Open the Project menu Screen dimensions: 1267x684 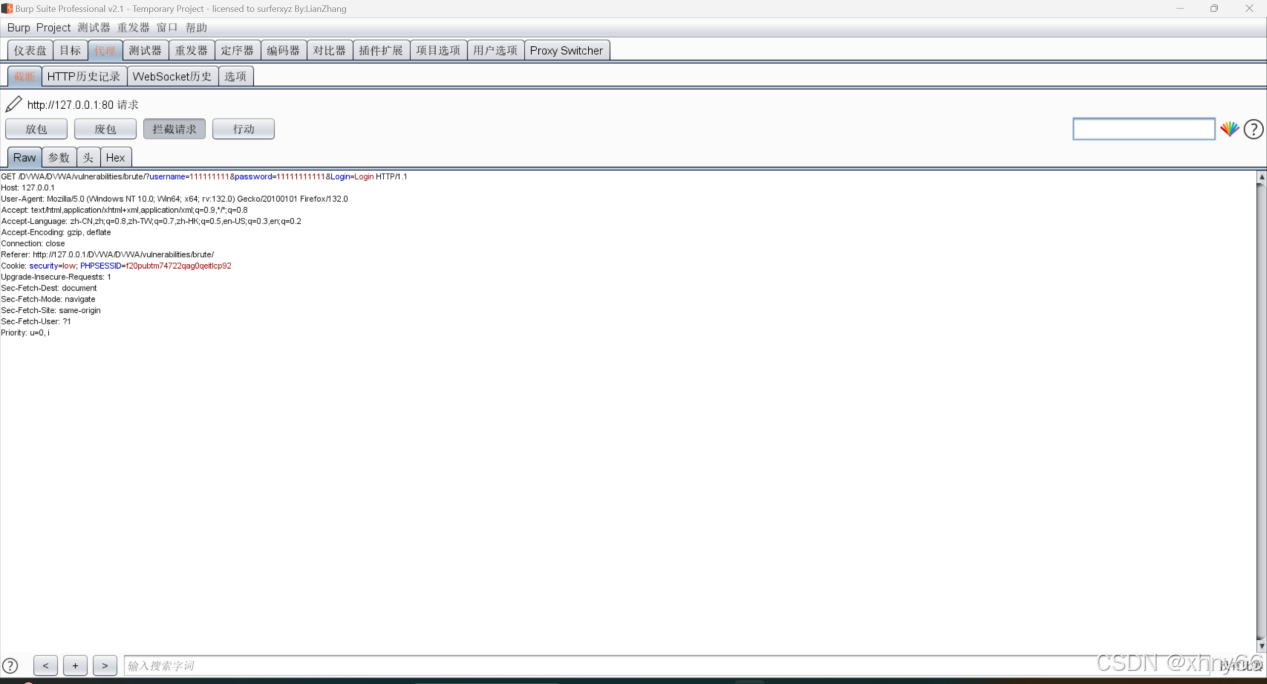[x=54, y=28]
